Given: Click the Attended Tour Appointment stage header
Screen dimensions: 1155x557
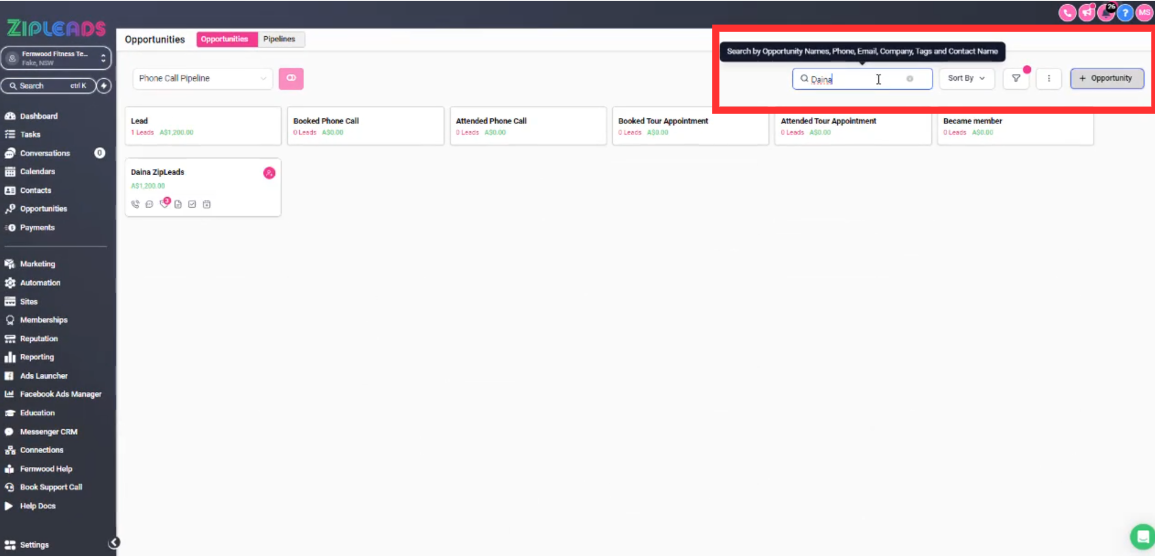Looking at the screenshot, I should tap(853, 126).
